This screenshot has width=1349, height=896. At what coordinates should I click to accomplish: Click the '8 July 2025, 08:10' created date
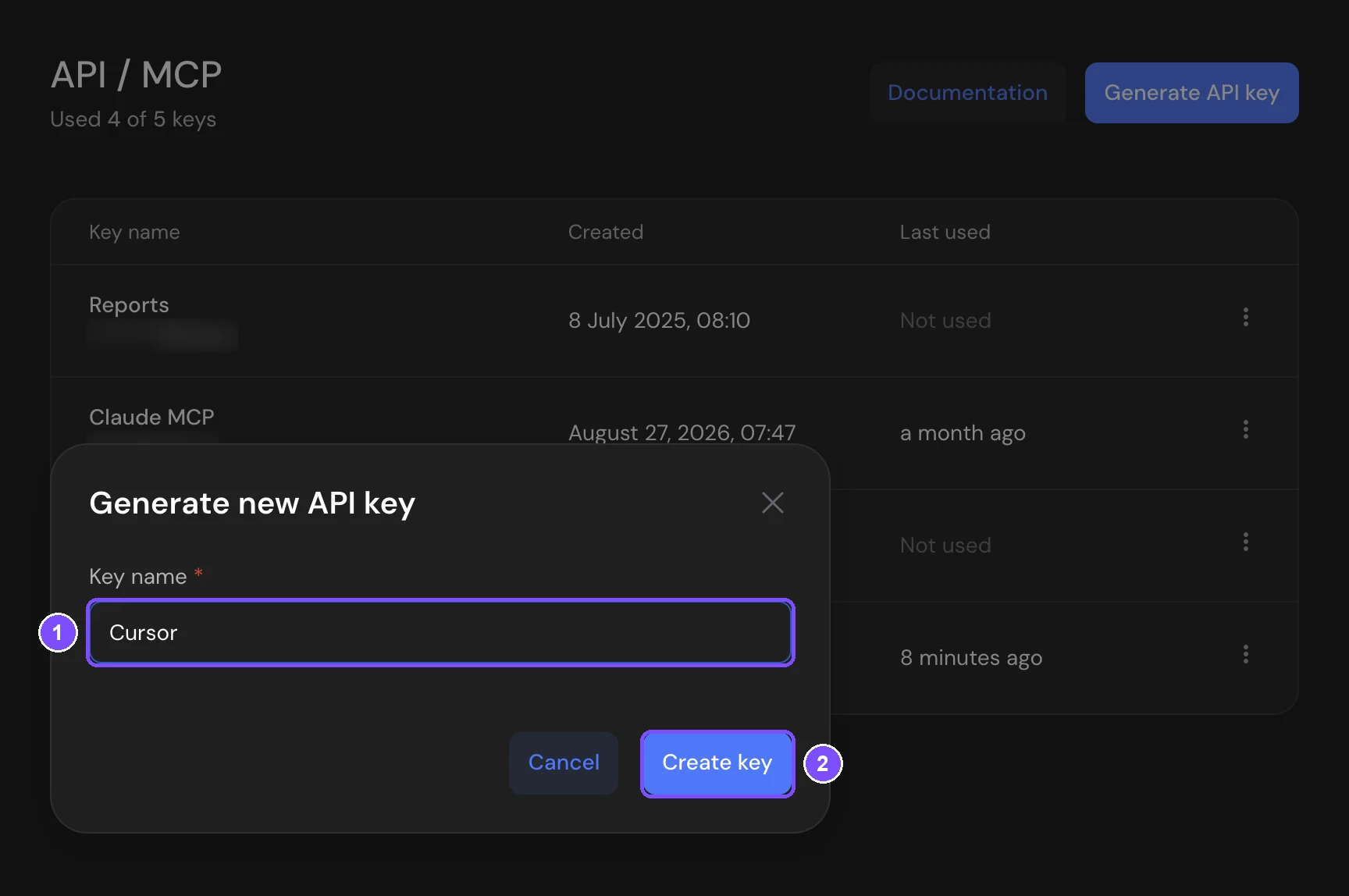[659, 320]
